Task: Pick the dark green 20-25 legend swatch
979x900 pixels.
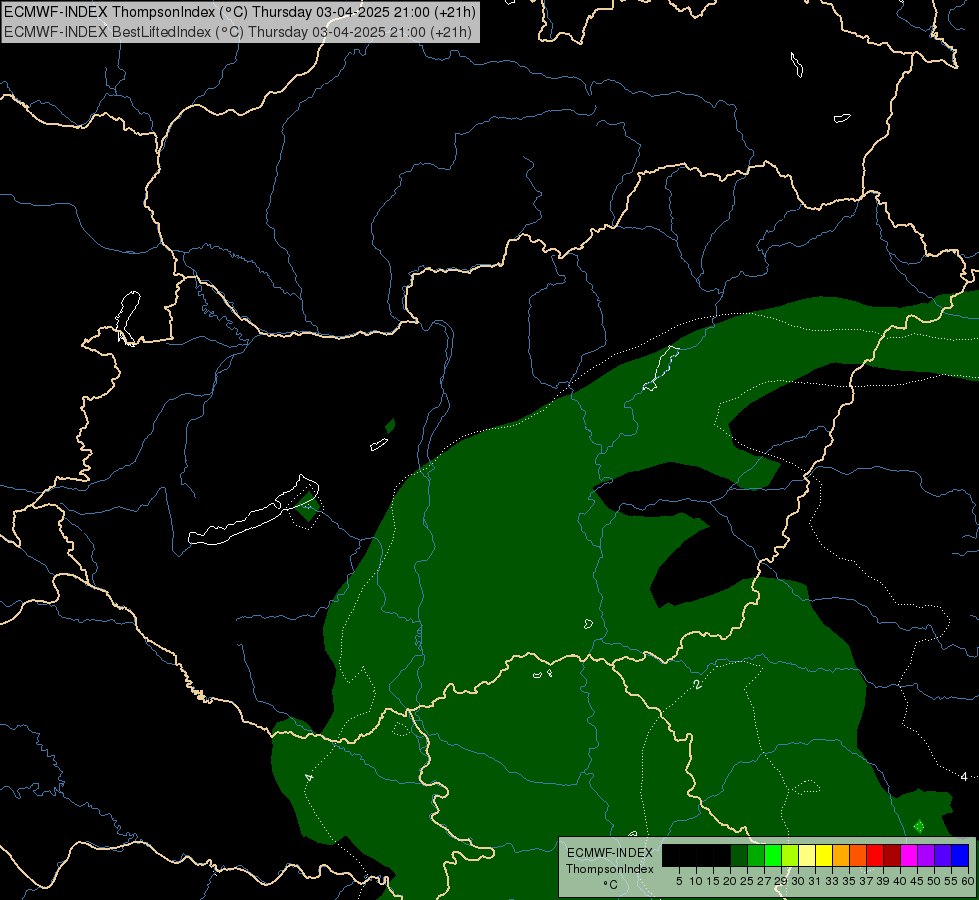Action: coord(739,856)
